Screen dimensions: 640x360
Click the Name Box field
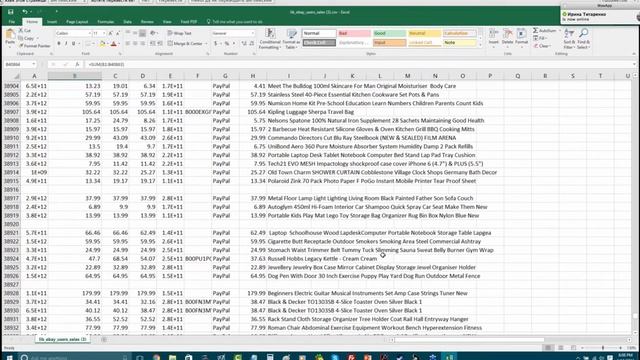(x=19, y=64)
